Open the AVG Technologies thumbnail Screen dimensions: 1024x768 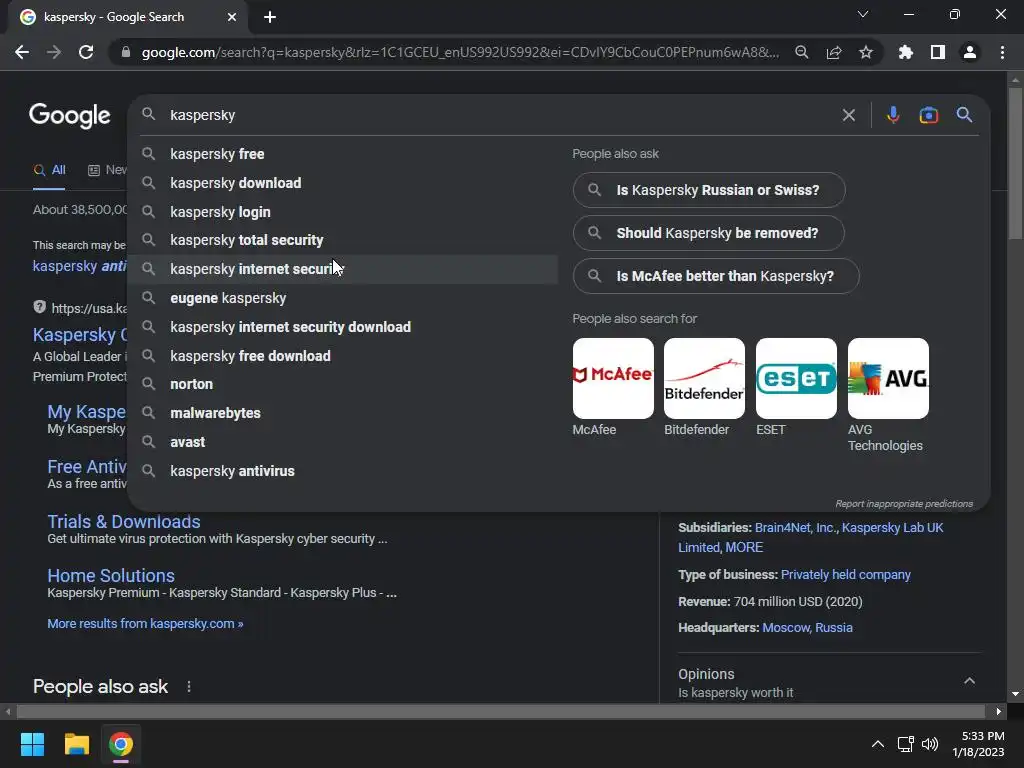coord(888,379)
